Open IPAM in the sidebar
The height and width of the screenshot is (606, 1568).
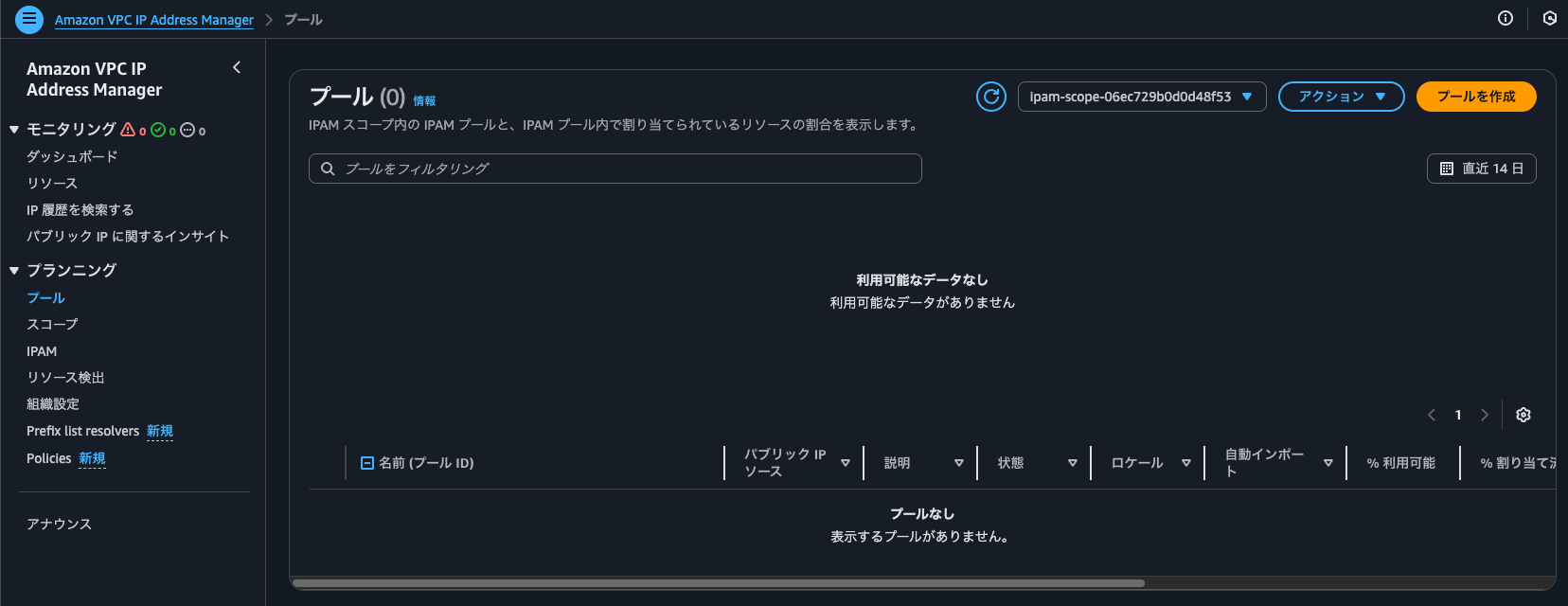point(42,351)
